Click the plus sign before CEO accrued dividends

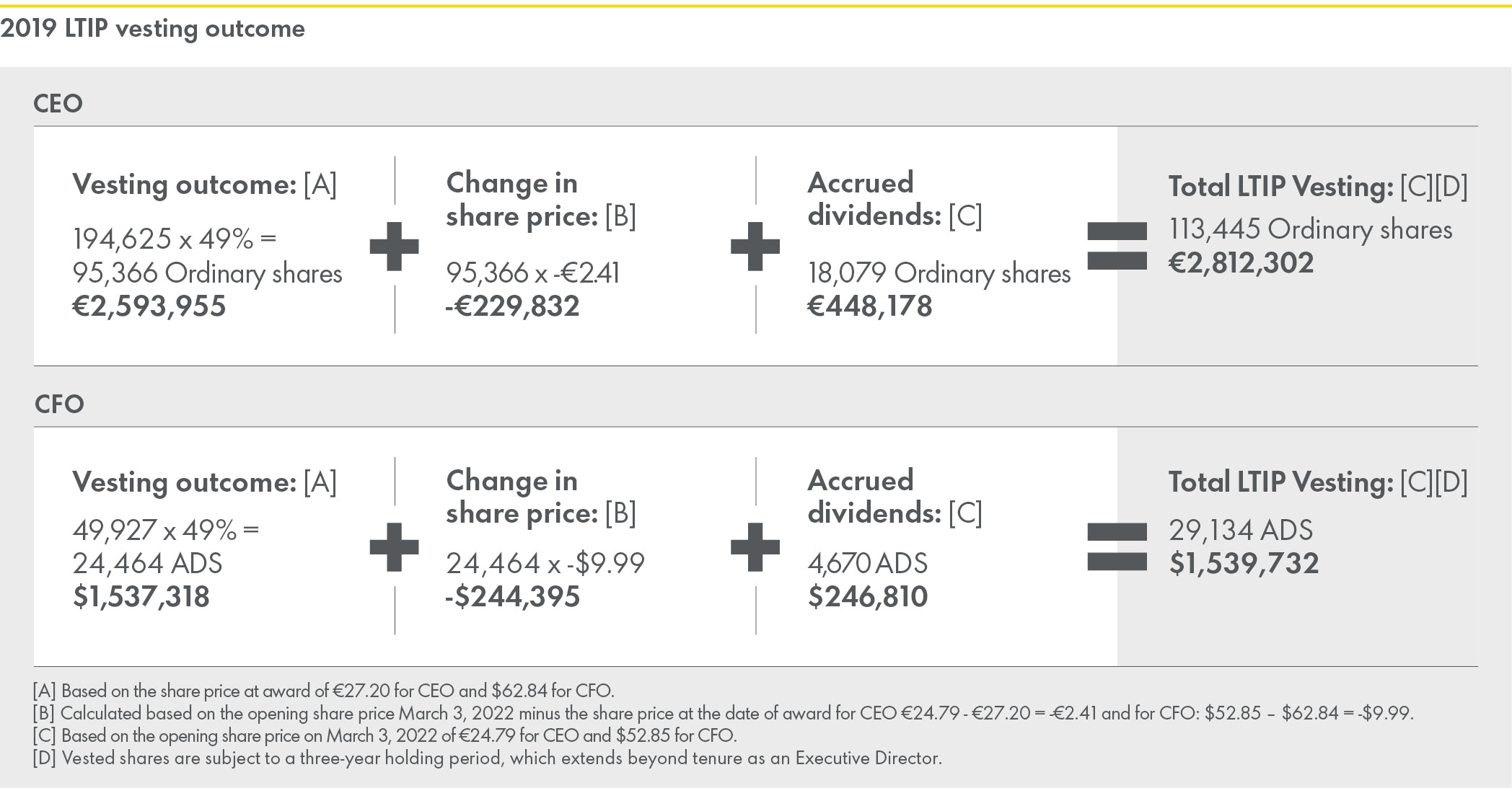[755, 246]
